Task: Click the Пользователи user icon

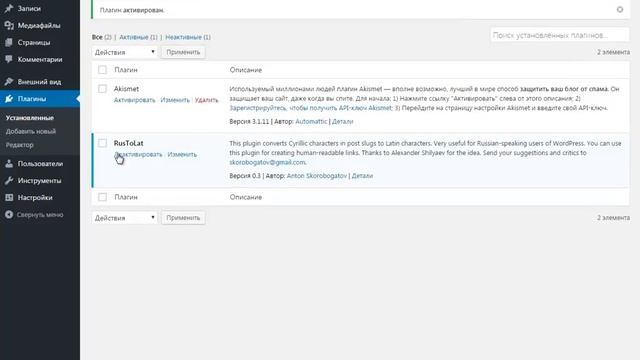Action: click(x=9, y=163)
